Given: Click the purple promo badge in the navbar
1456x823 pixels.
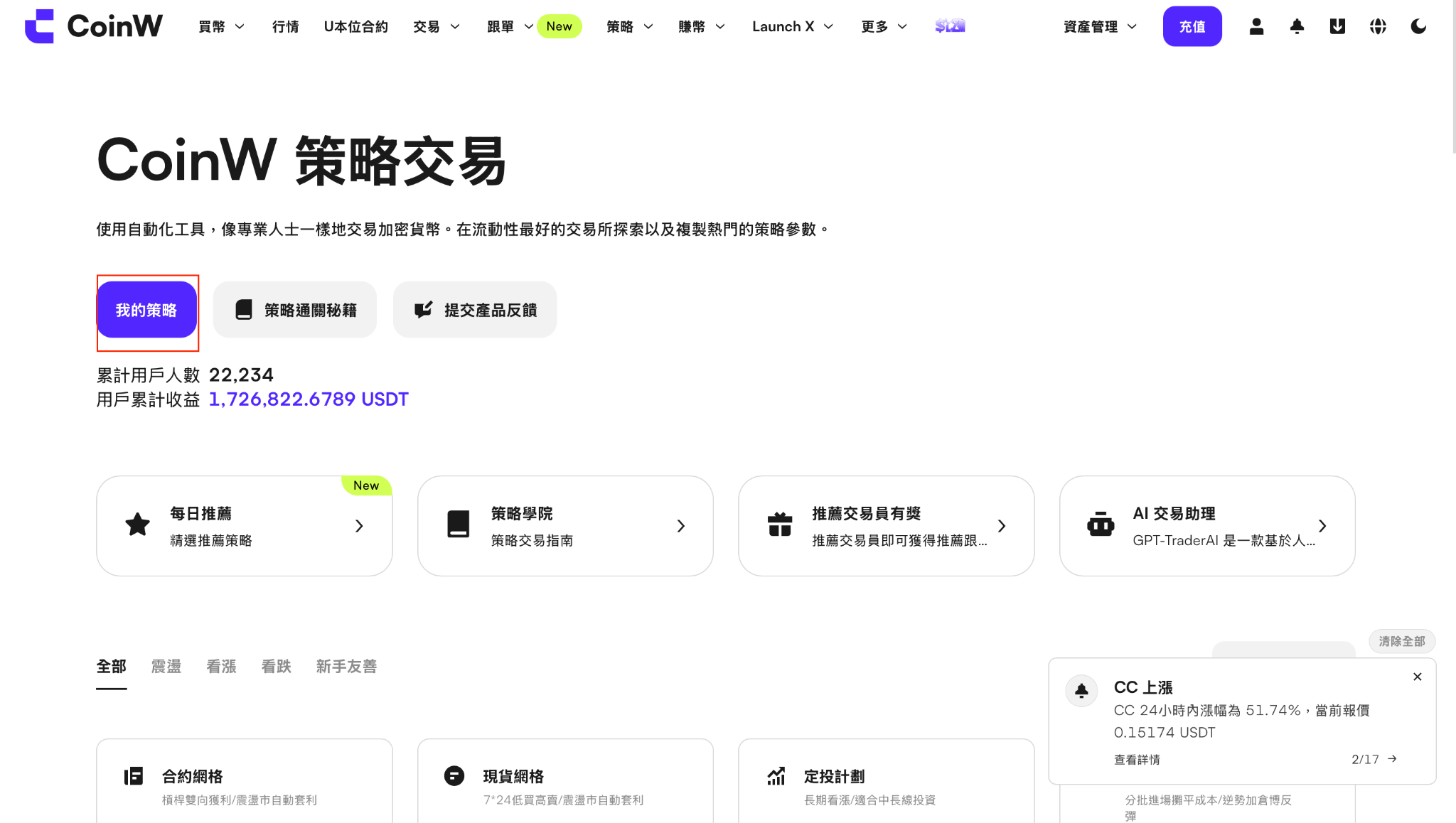Looking at the screenshot, I should coord(950,26).
